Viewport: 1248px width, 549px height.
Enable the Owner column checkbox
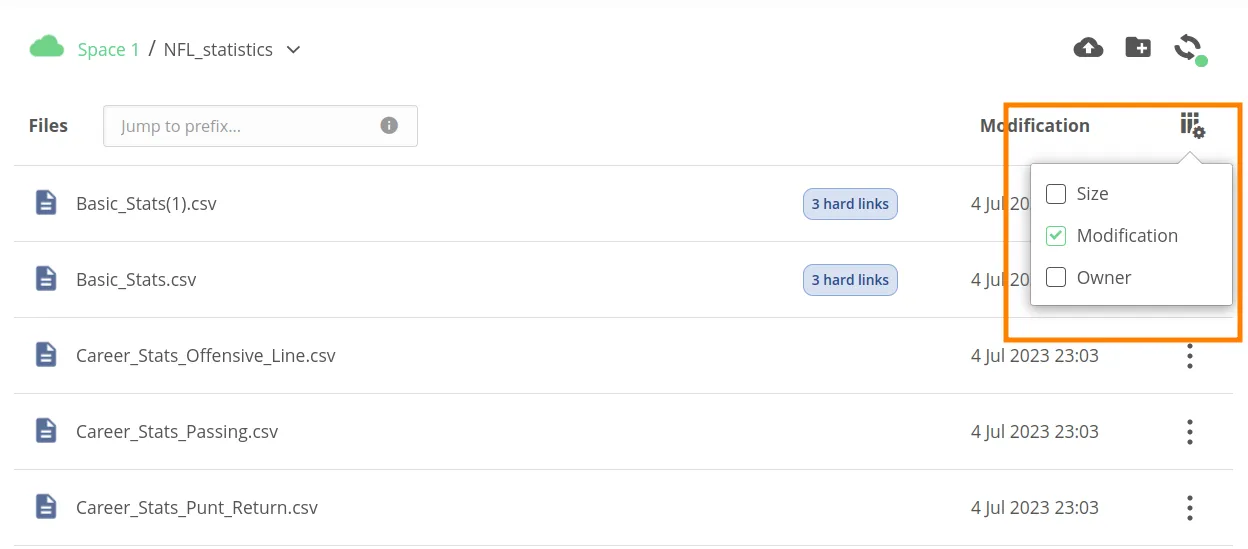pos(1056,278)
